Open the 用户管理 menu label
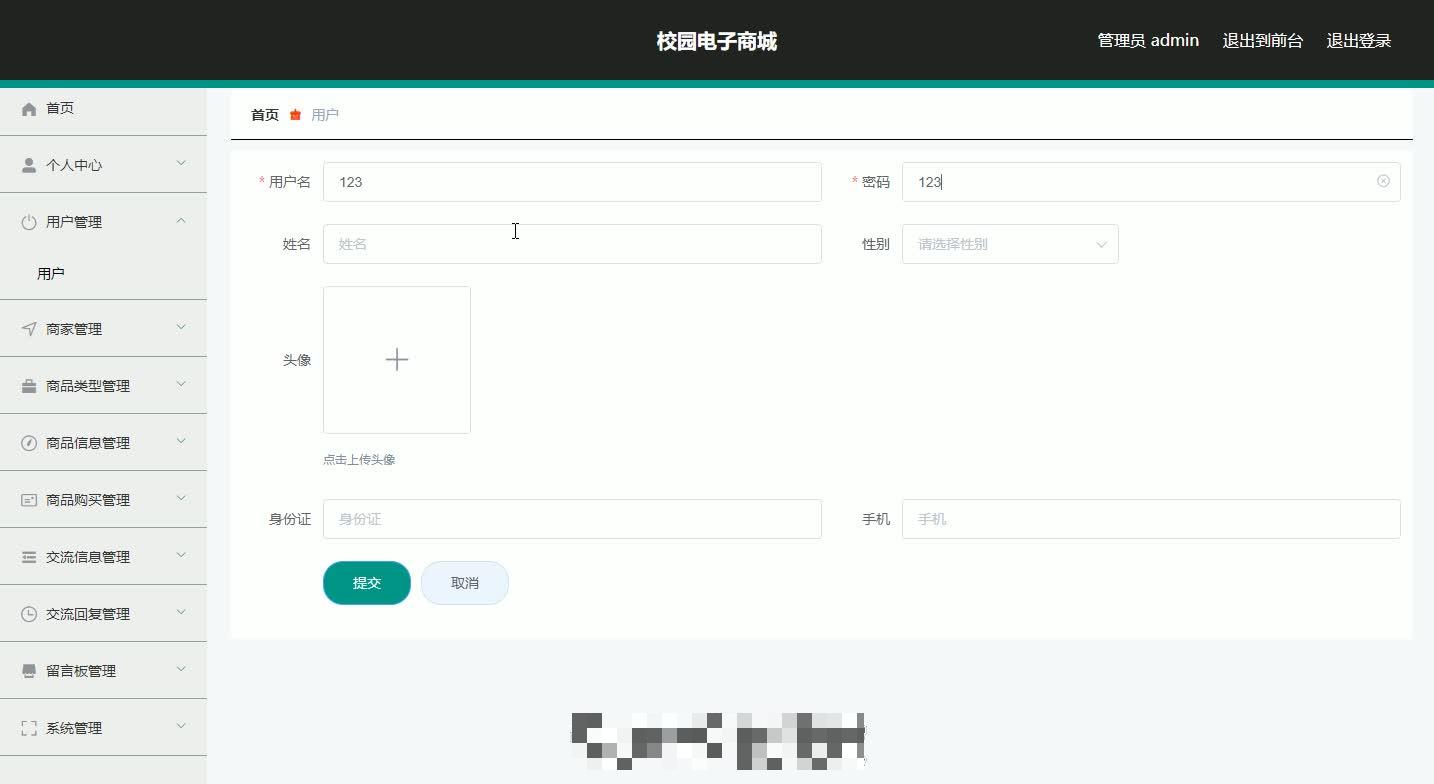The height and width of the screenshot is (784, 1434). pyautogui.click(x=74, y=222)
